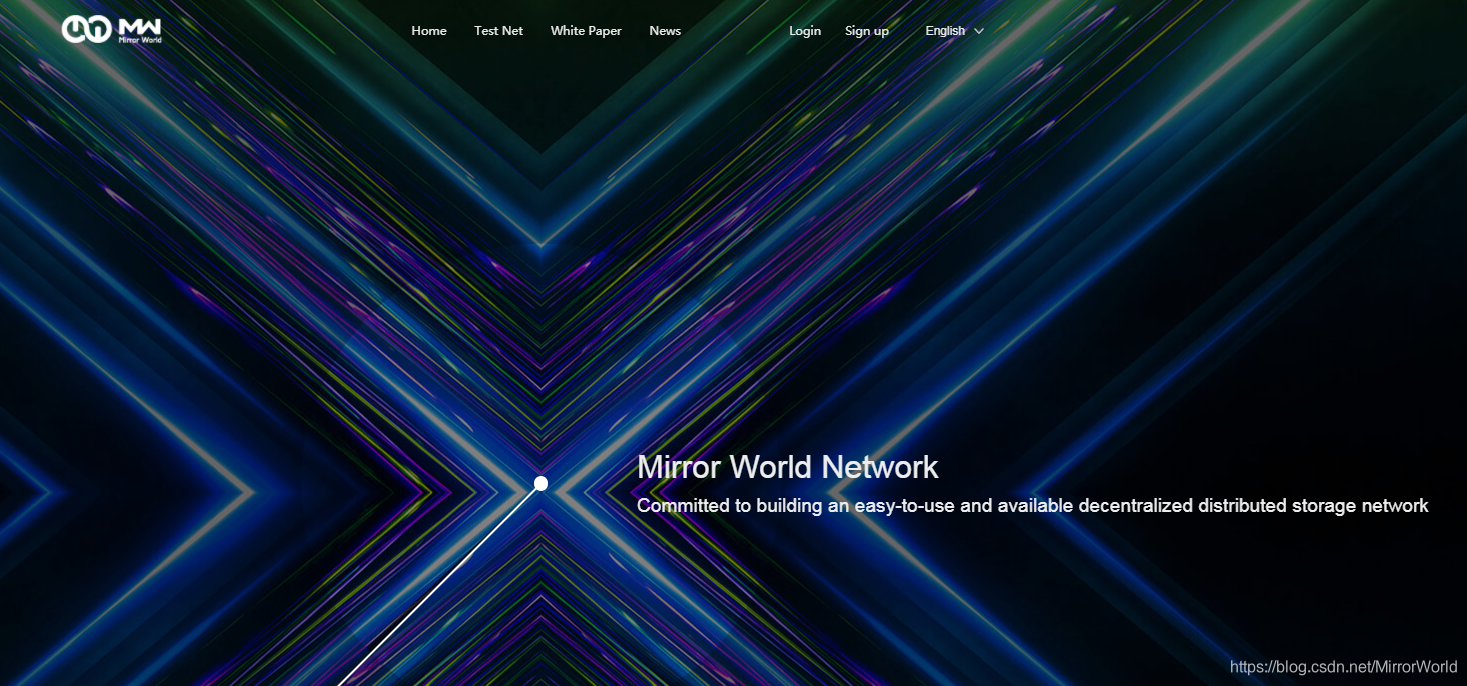Go to the Test Net page
The height and width of the screenshot is (686, 1467).
coord(498,31)
